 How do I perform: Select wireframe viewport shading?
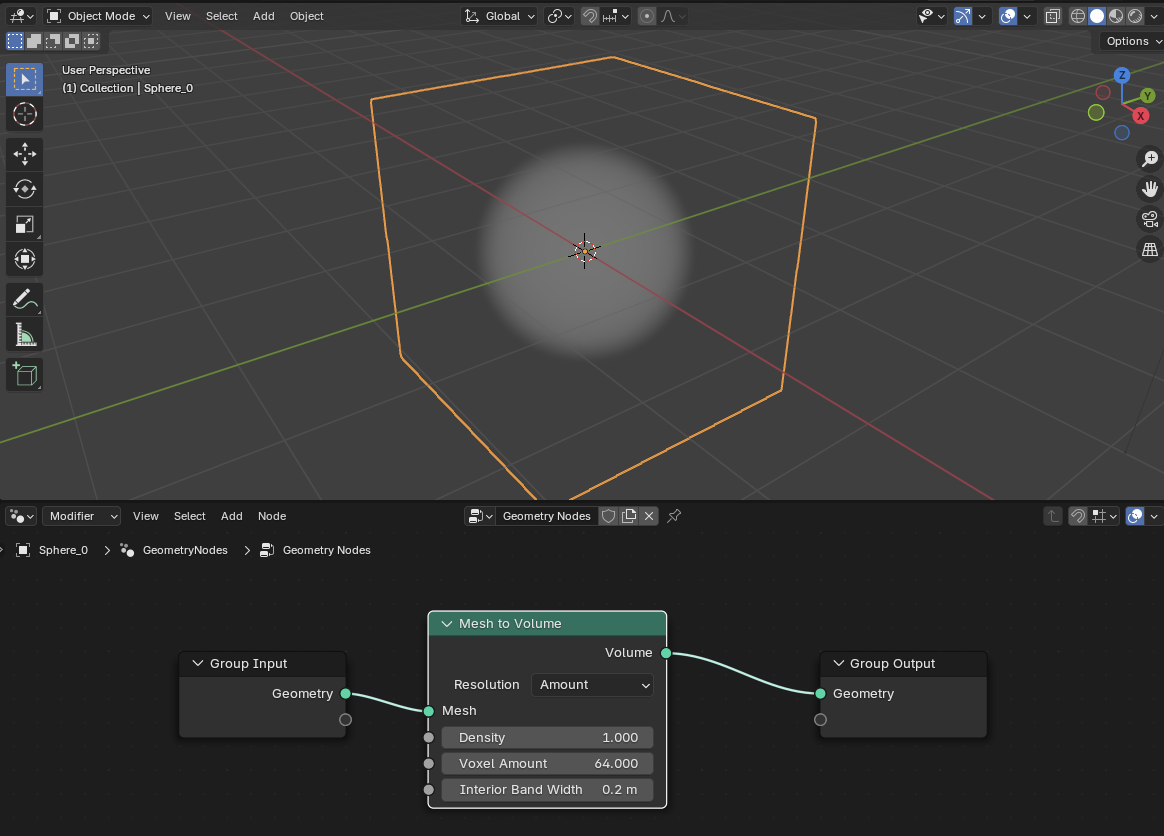(1078, 16)
